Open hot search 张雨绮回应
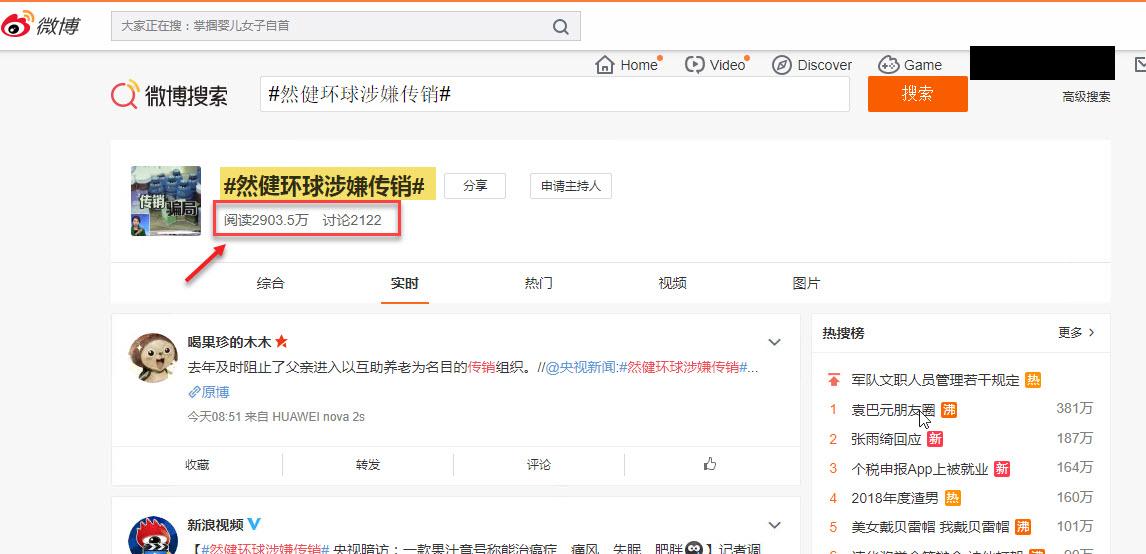The height and width of the screenshot is (554, 1146). click(x=887, y=439)
